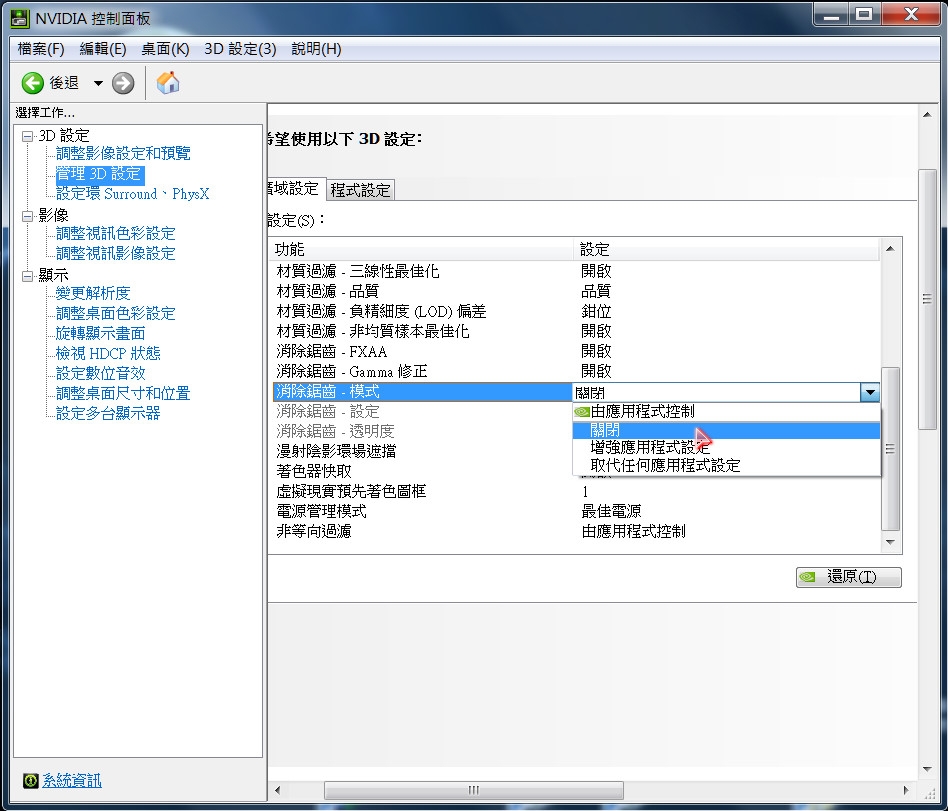The image size is (948, 811).
Task: Open the 3D 設定(3) menu
Action: [x=240, y=49]
